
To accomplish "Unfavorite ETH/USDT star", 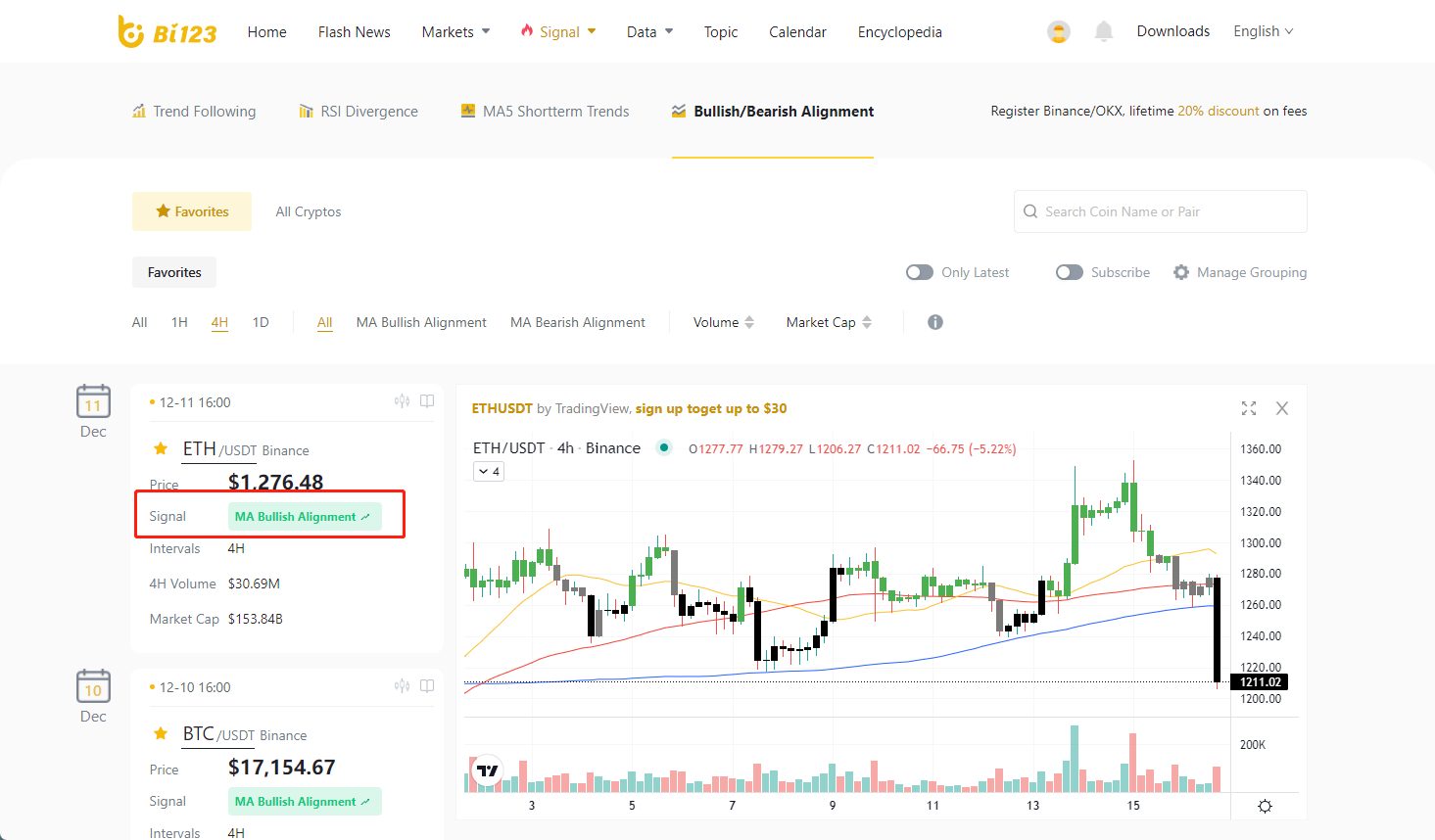I will point(161,449).
